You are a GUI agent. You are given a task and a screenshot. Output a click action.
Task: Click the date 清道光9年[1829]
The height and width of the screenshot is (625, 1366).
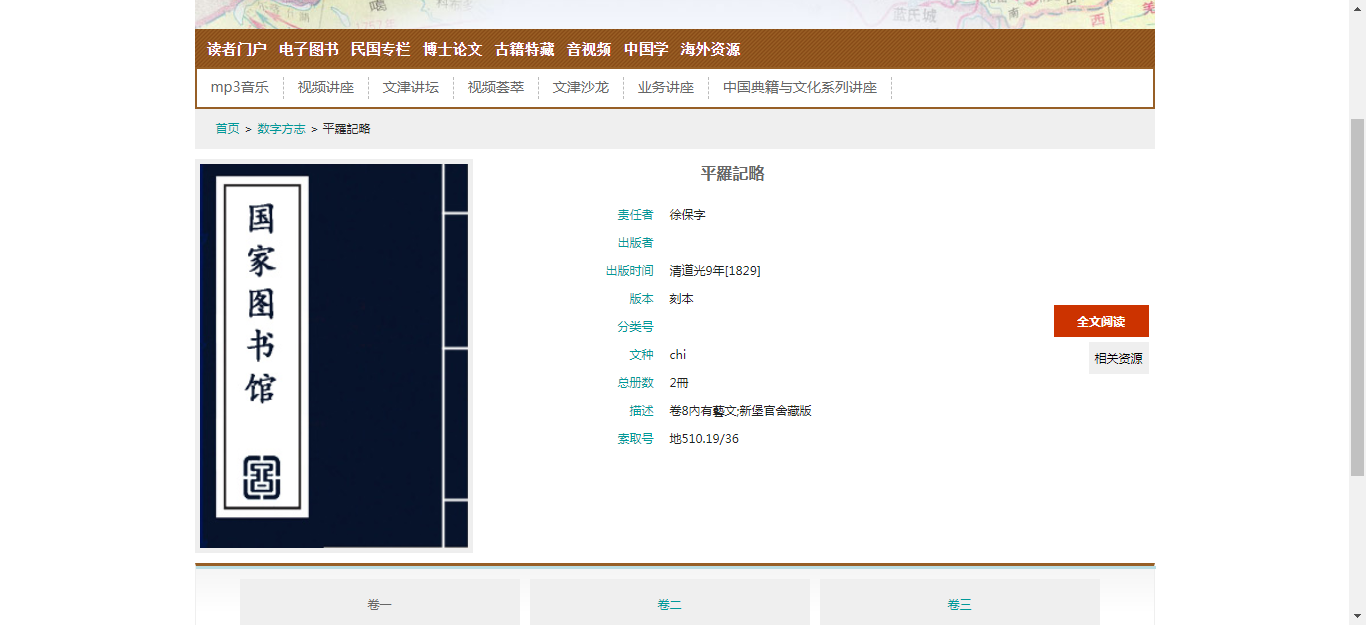pos(715,271)
